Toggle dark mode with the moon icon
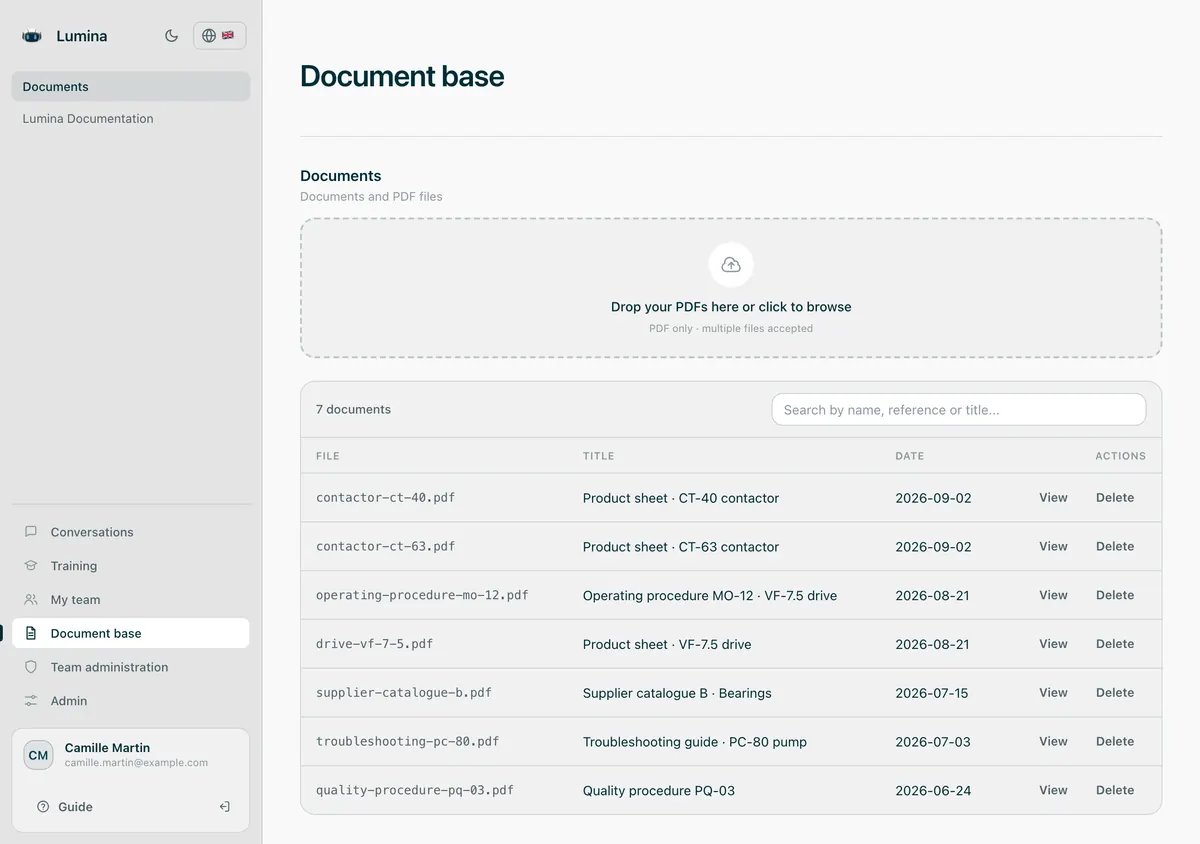Viewport: 1200px width, 844px height. click(171, 36)
